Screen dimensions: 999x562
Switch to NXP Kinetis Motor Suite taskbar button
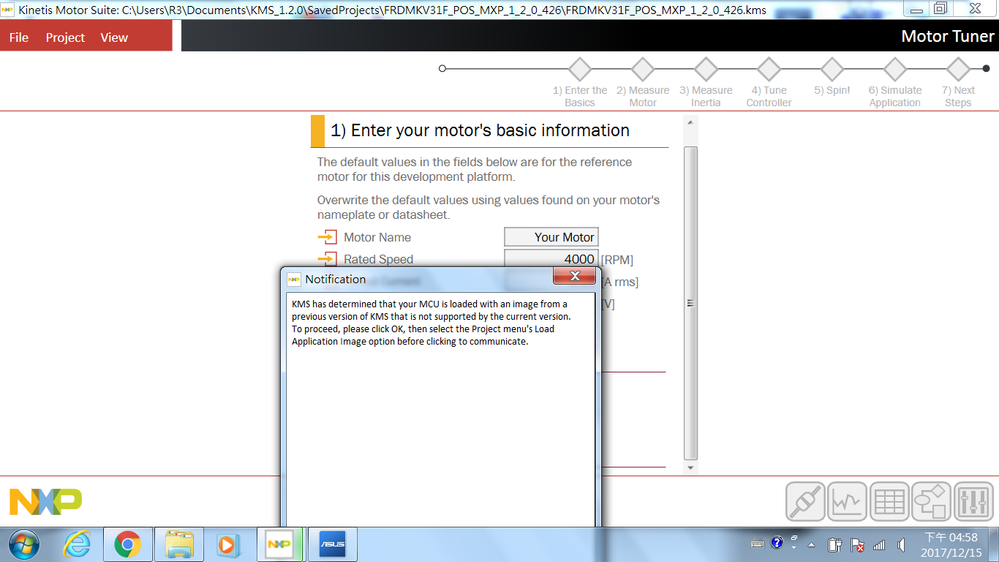(279, 545)
